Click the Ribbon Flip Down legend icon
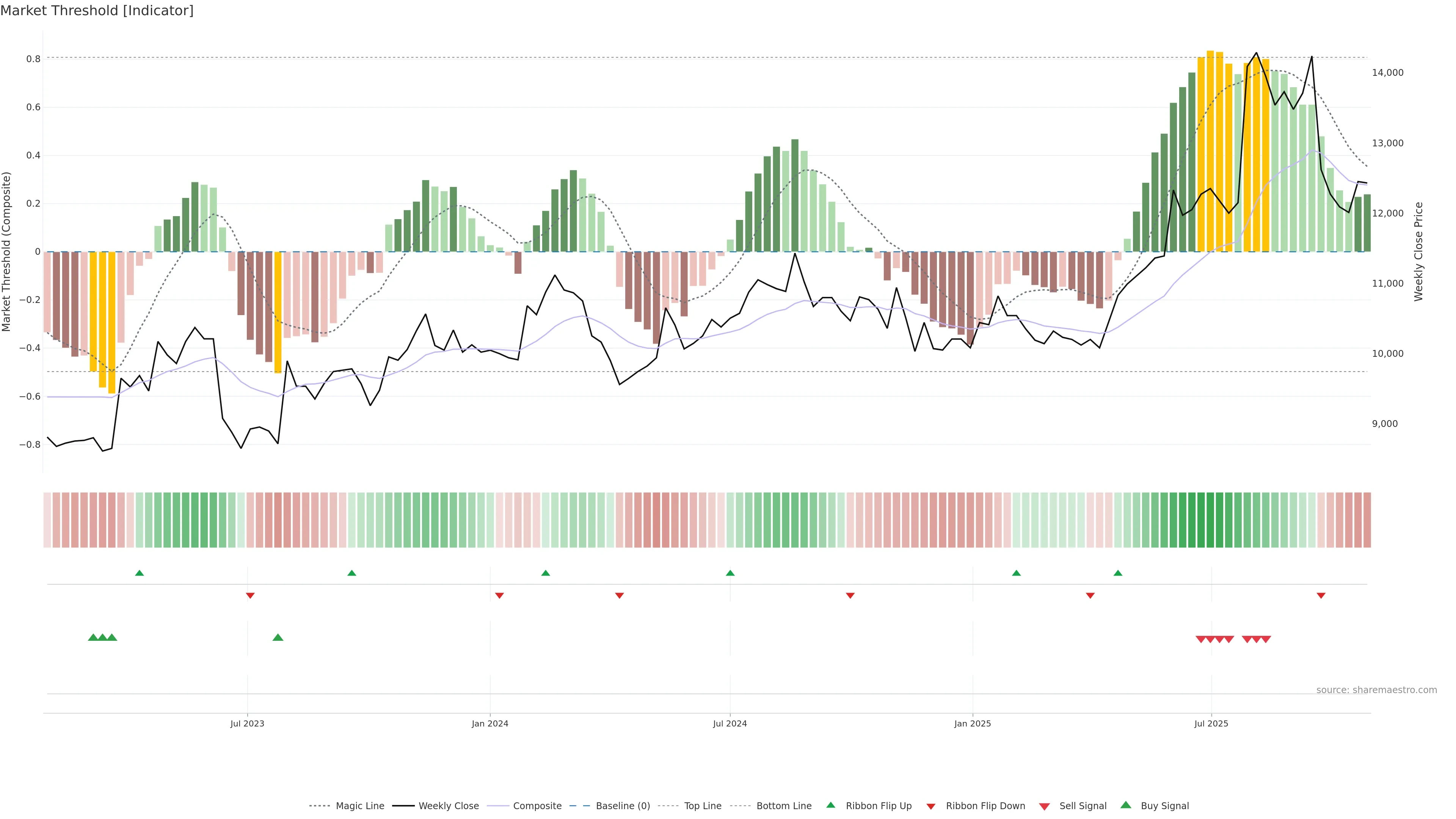 click(930, 806)
